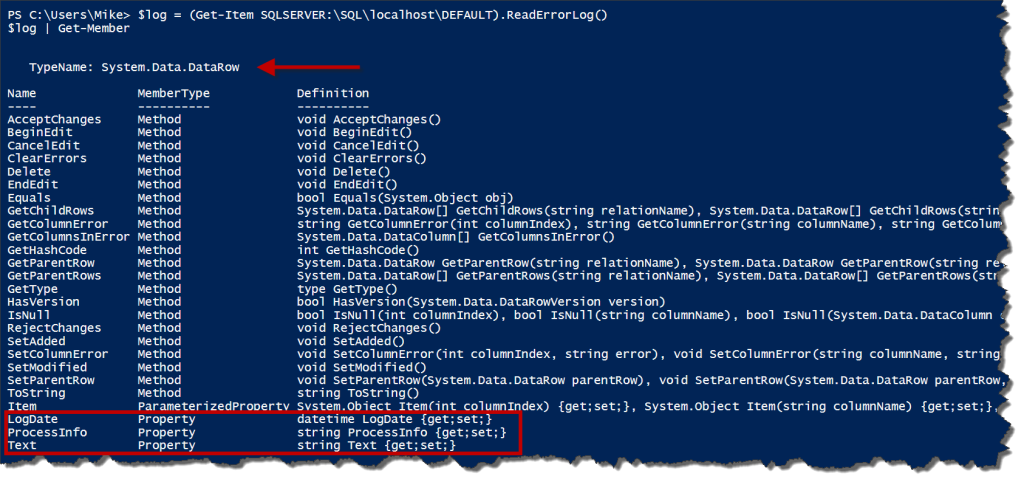Click the red arrow pointing at TypeName
Image resolution: width=1024 pixels, height=482 pixels.
click(310, 67)
